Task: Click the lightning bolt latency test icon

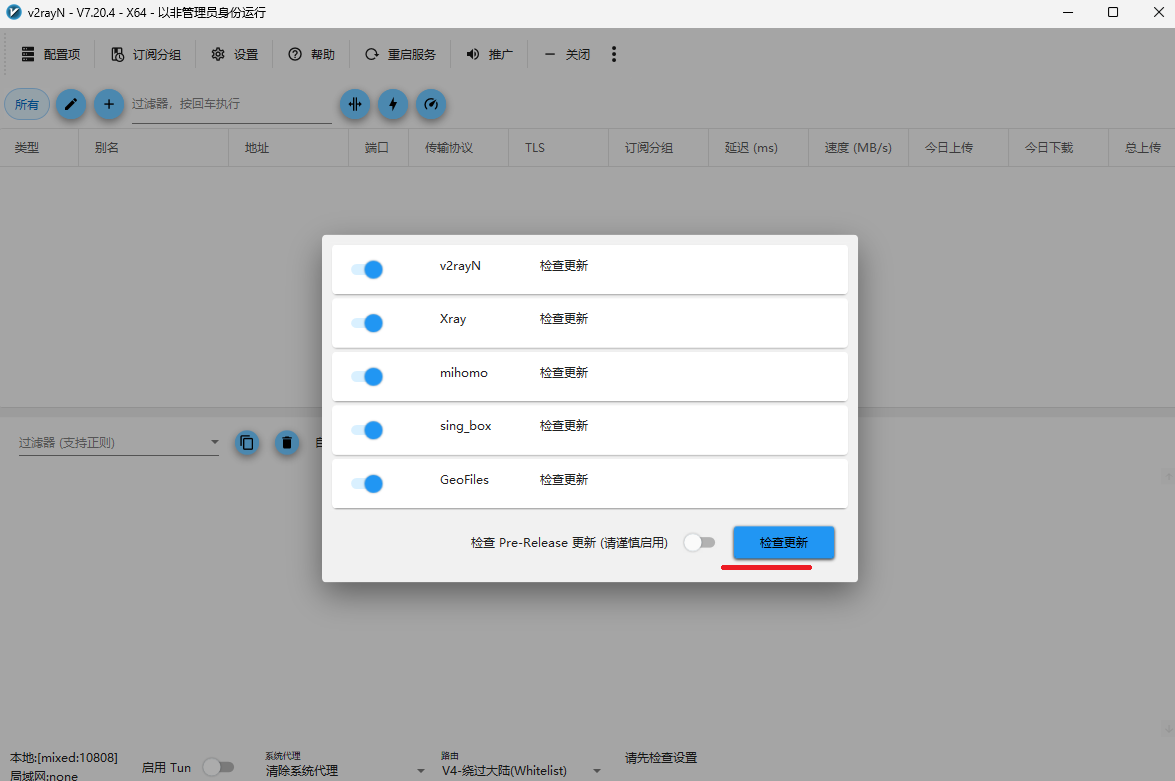Action: pyautogui.click(x=393, y=104)
